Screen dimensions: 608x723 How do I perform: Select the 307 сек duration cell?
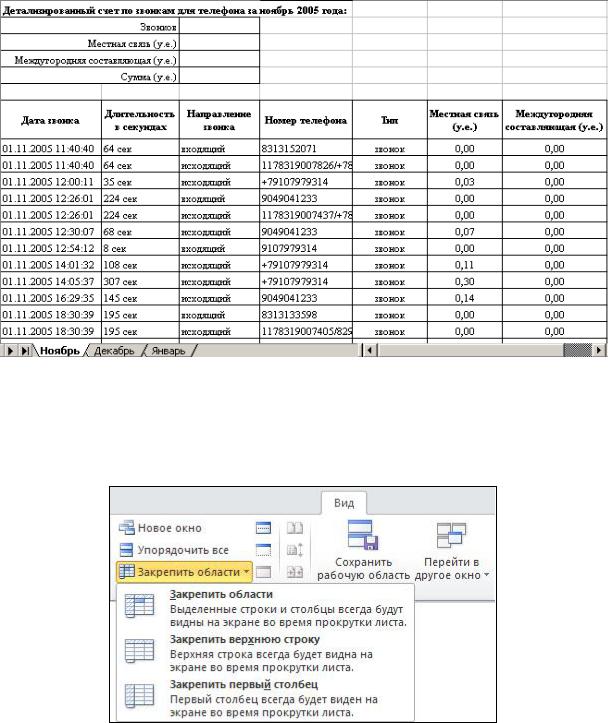[x=140, y=281]
